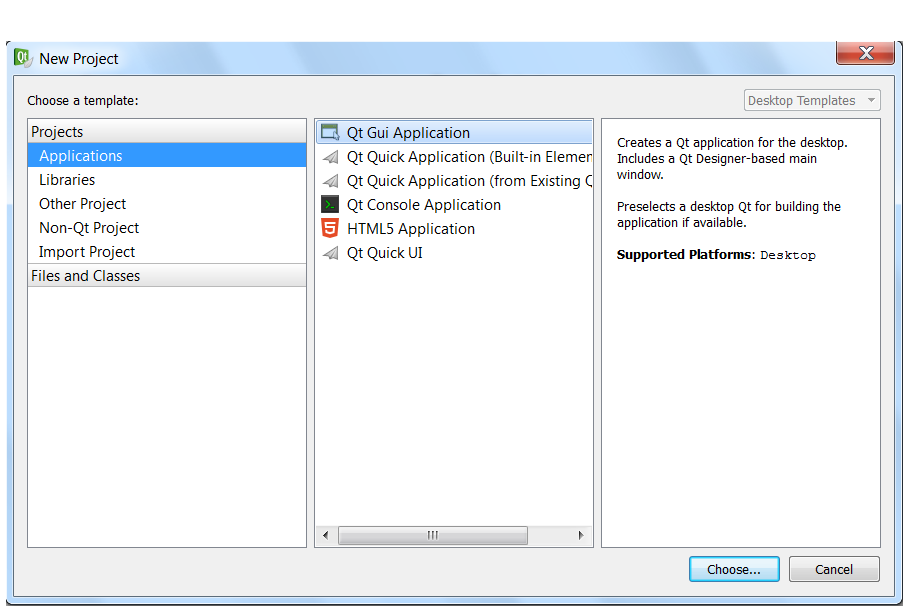
Task: Select the Qt Quick Application (from Existing) template
Action: pos(454,181)
